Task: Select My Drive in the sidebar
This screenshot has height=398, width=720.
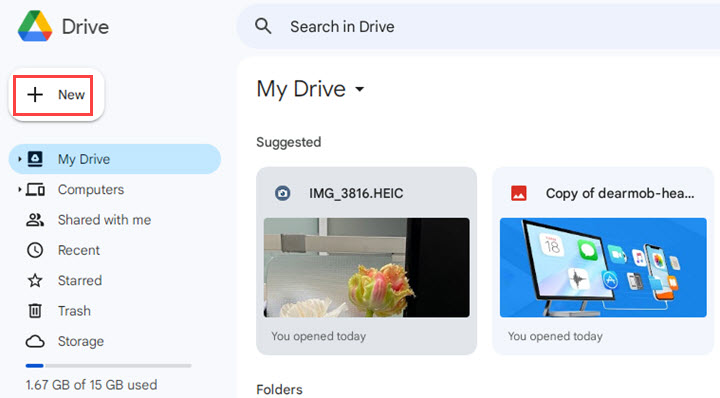Action: pyautogui.click(x=115, y=159)
